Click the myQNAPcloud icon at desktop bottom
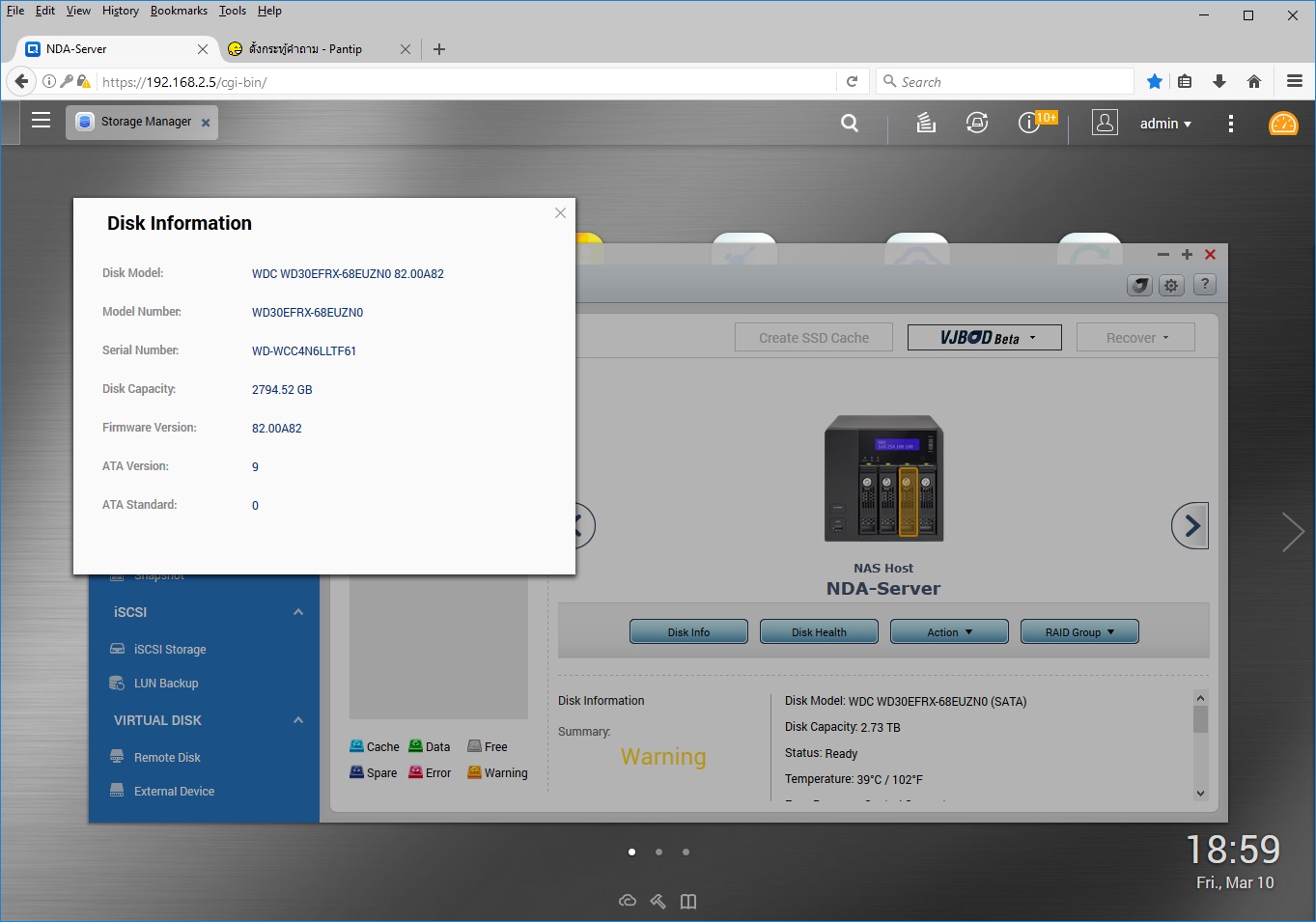Image resolution: width=1316 pixels, height=922 pixels. tap(628, 901)
